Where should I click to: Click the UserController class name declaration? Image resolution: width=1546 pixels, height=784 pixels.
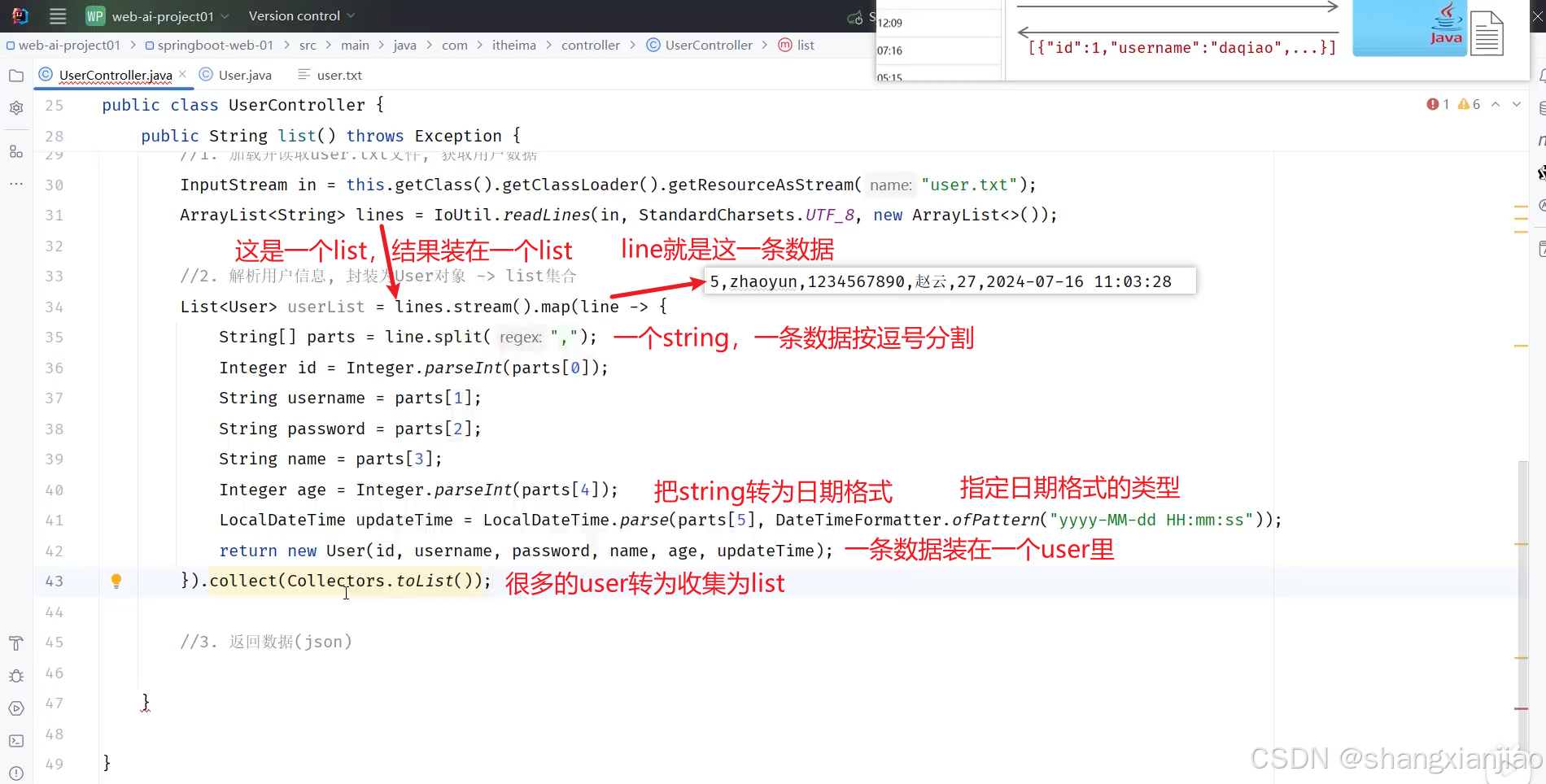(297, 105)
